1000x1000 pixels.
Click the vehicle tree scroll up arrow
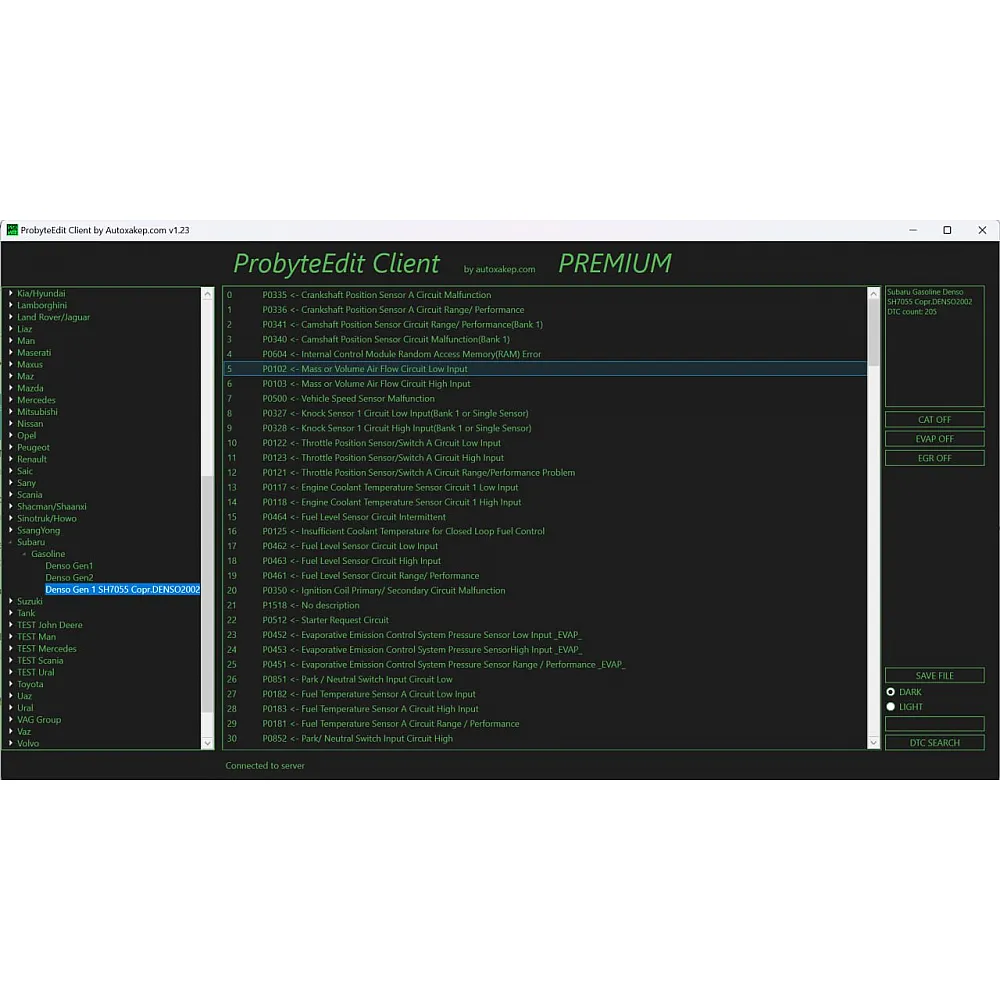pos(208,294)
